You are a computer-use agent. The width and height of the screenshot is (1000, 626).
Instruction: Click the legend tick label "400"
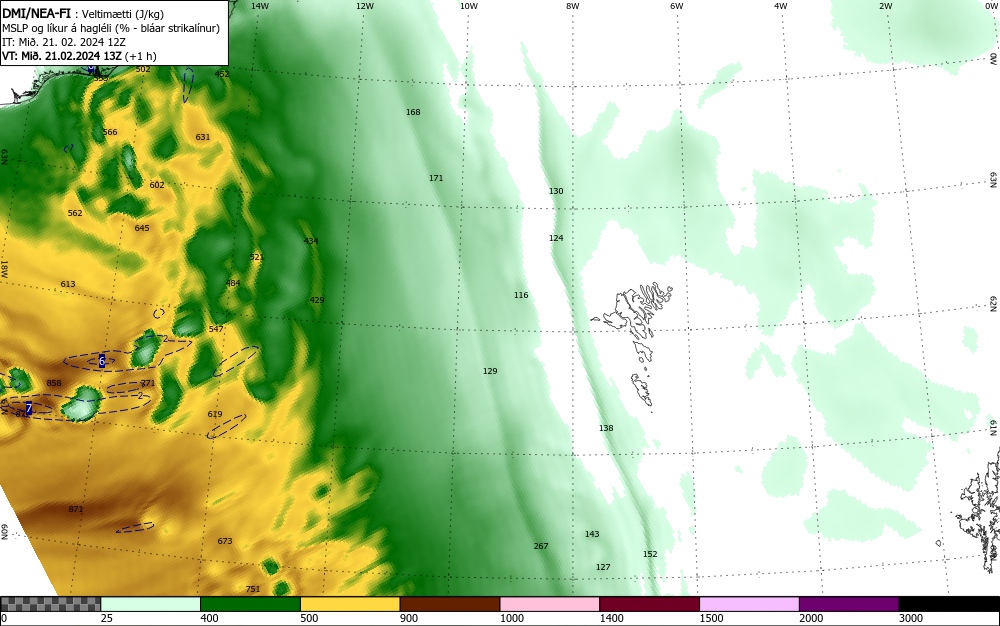[209, 618]
